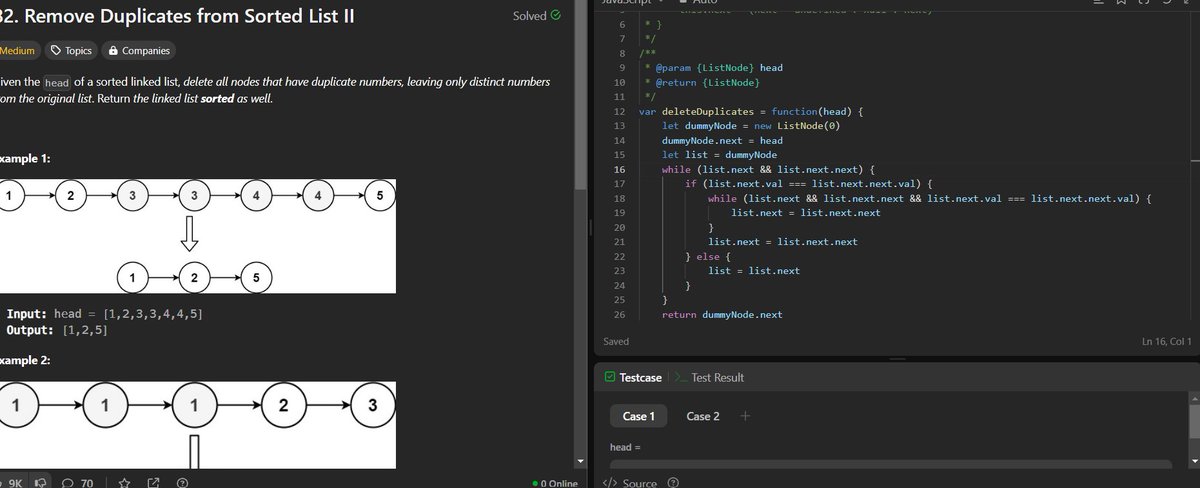The image size is (1200, 488).
Task: Click line number 12 in the gutter
Action: pos(620,112)
